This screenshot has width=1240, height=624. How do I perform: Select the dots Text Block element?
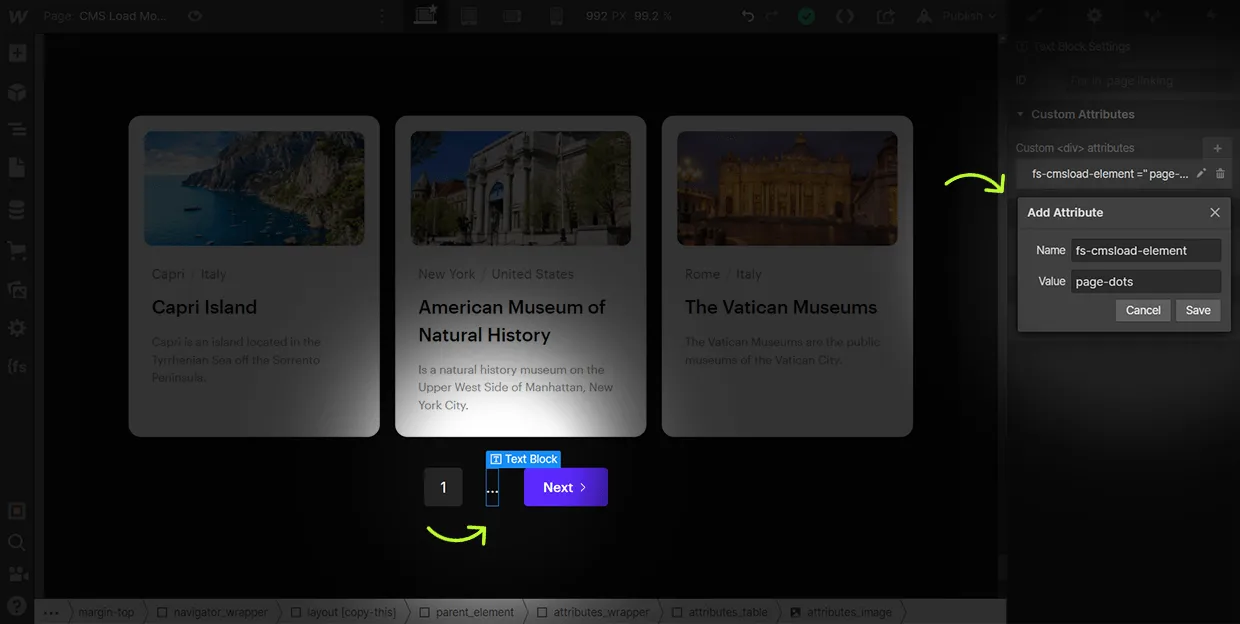click(x=492, y=487)
